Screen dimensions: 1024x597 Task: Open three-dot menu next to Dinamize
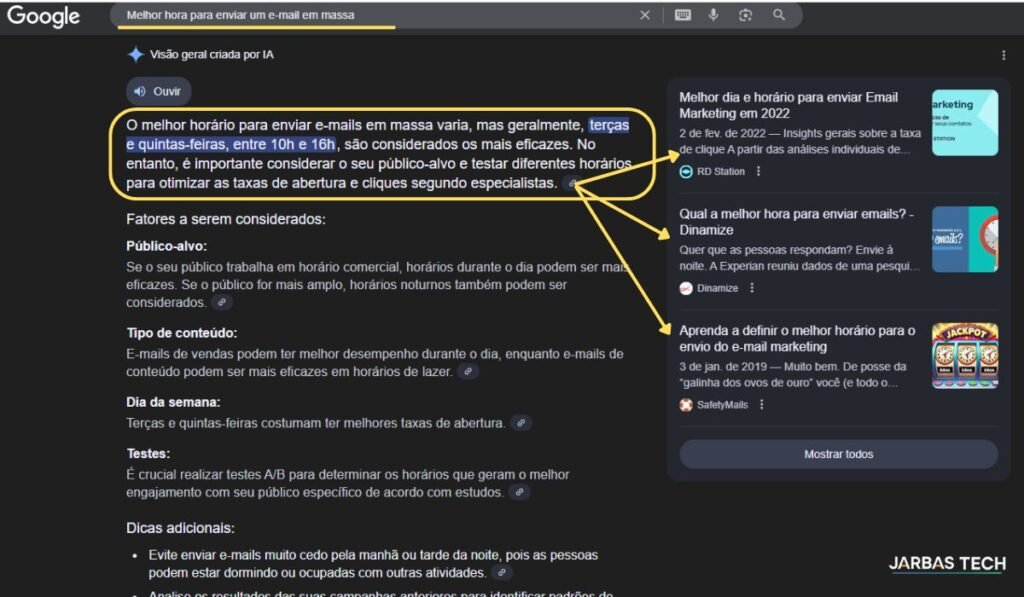pos(752,288)
